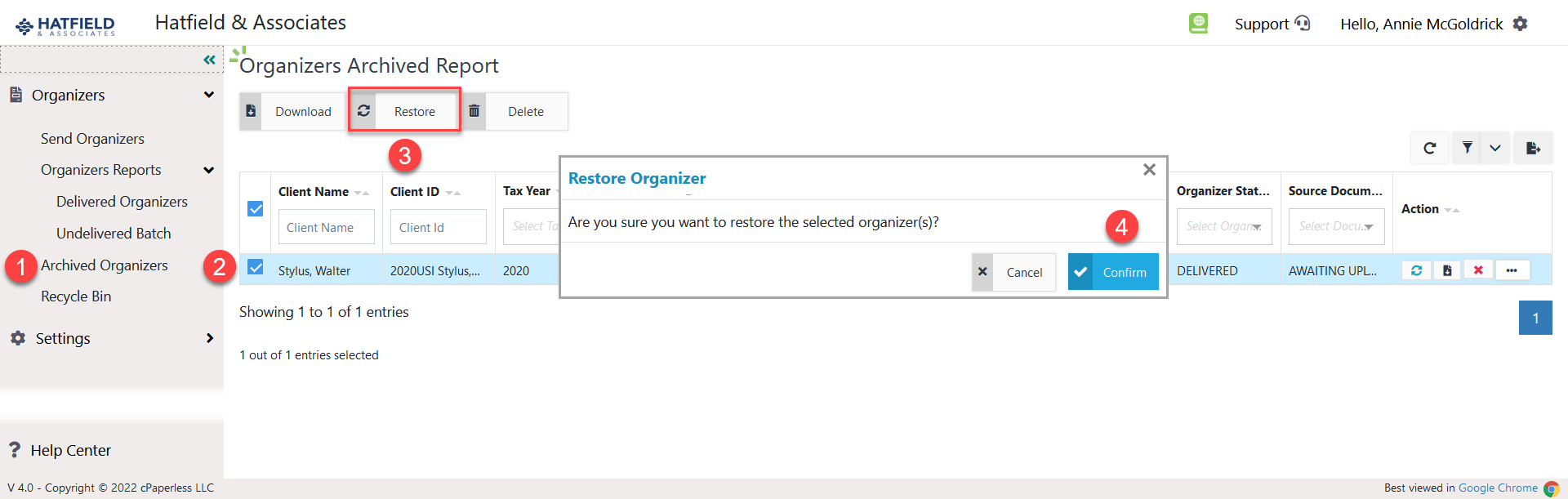1568x499 pixels.
Task: Click the red X delete icon for Walter Stylus
Action: coord(1478,270)
